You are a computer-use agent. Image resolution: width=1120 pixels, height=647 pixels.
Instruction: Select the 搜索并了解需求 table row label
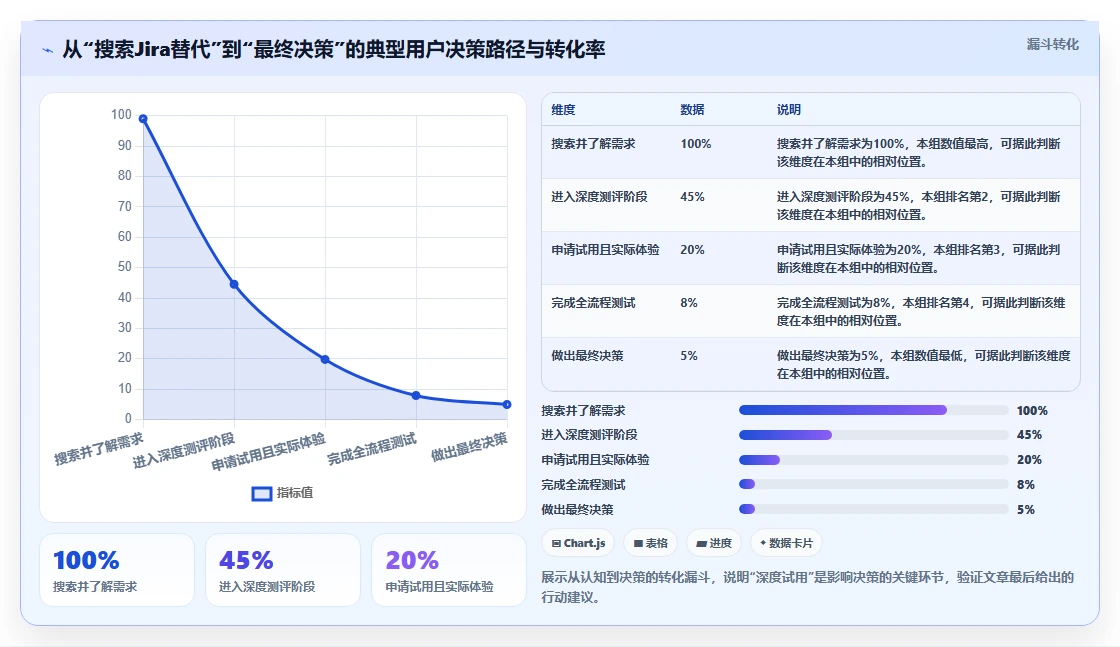click(x=593, y=144)
